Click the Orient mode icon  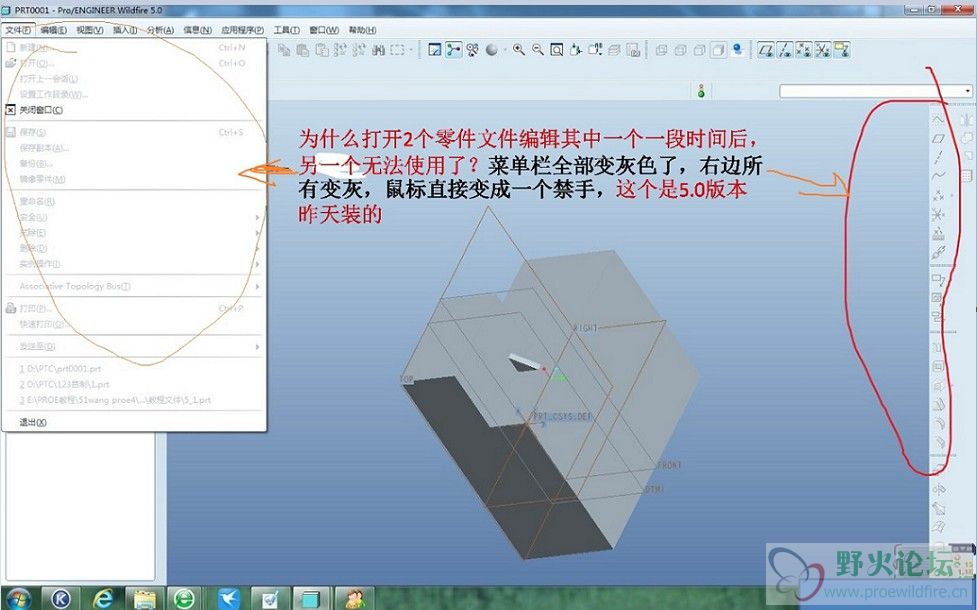(x=472, y=50)
